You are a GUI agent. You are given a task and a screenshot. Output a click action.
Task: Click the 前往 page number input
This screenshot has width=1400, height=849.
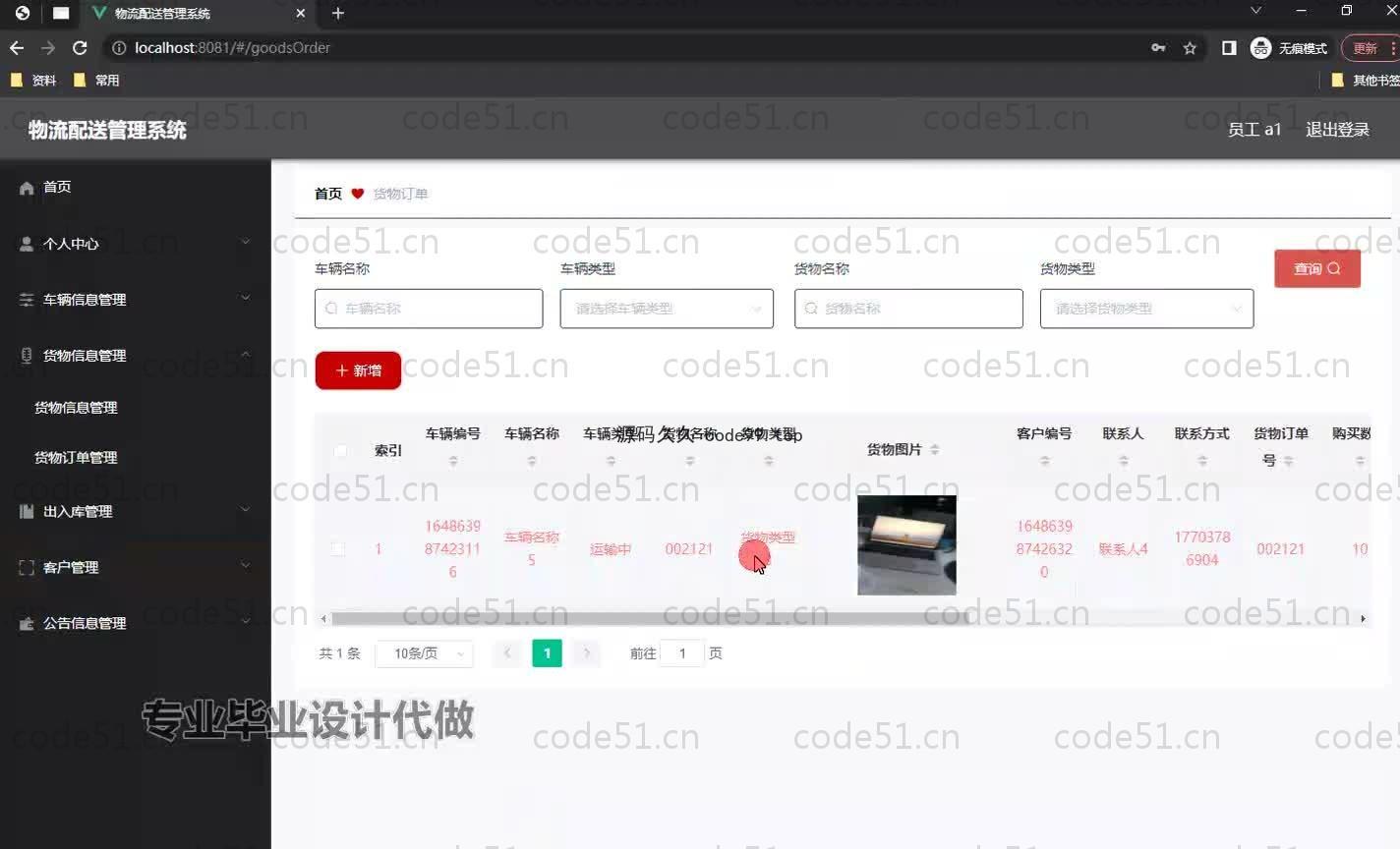[682, 653]
